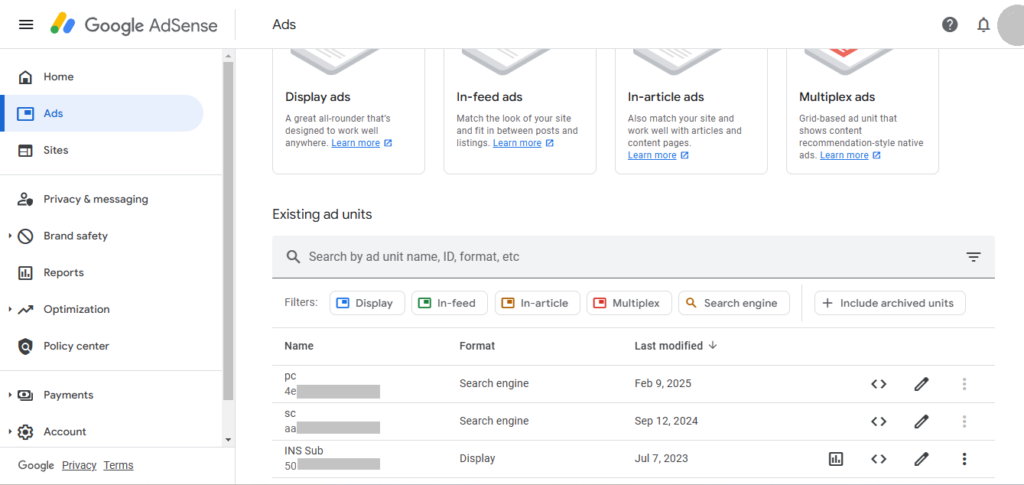Sort by Last modified arrow
This screenshot has height=485, width=1024.
[x=712, y=345]
